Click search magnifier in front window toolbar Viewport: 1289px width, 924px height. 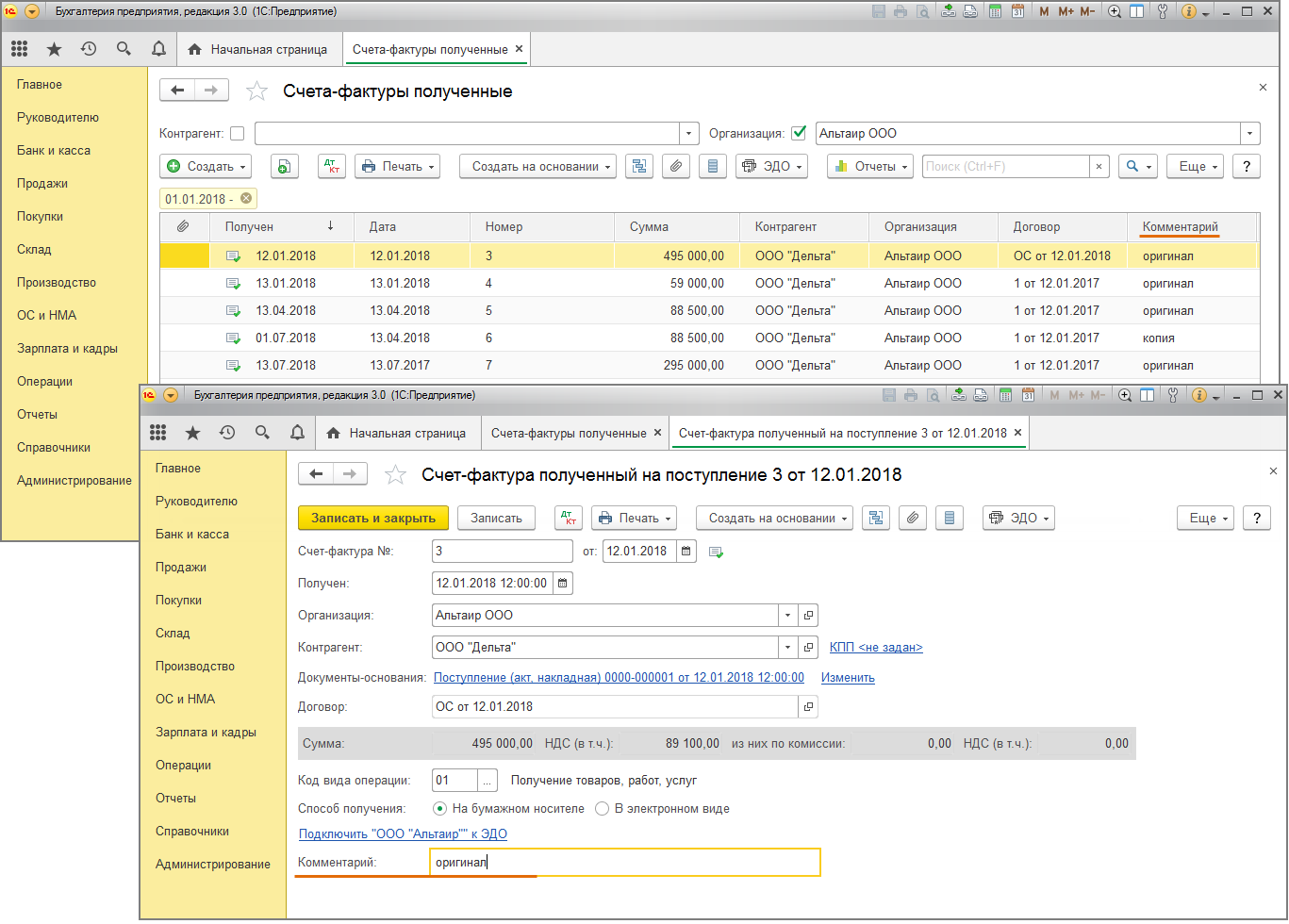click(x=262, y=433)
